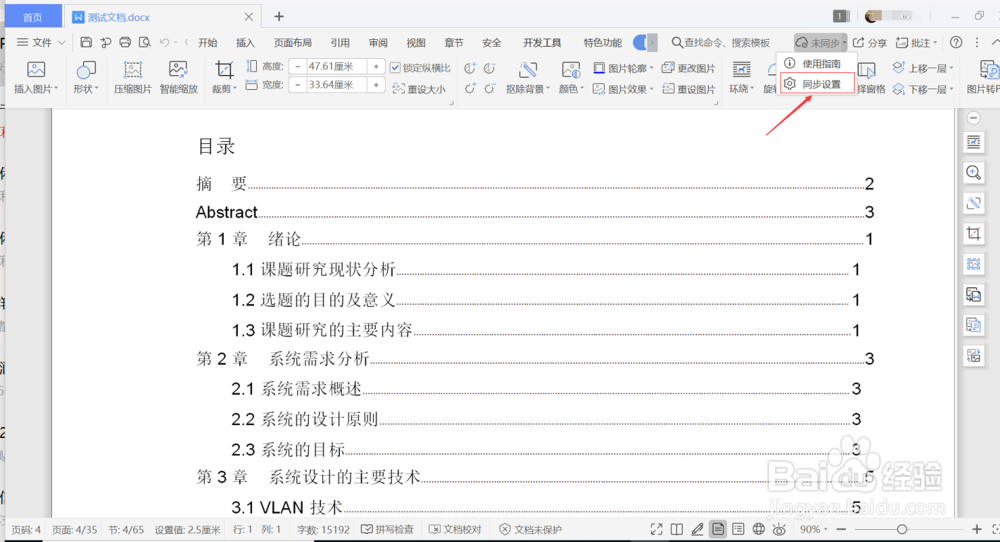This screenshot has height=542, width=1000.
Task: Open new tab with plus button
Action: [279, 17]
